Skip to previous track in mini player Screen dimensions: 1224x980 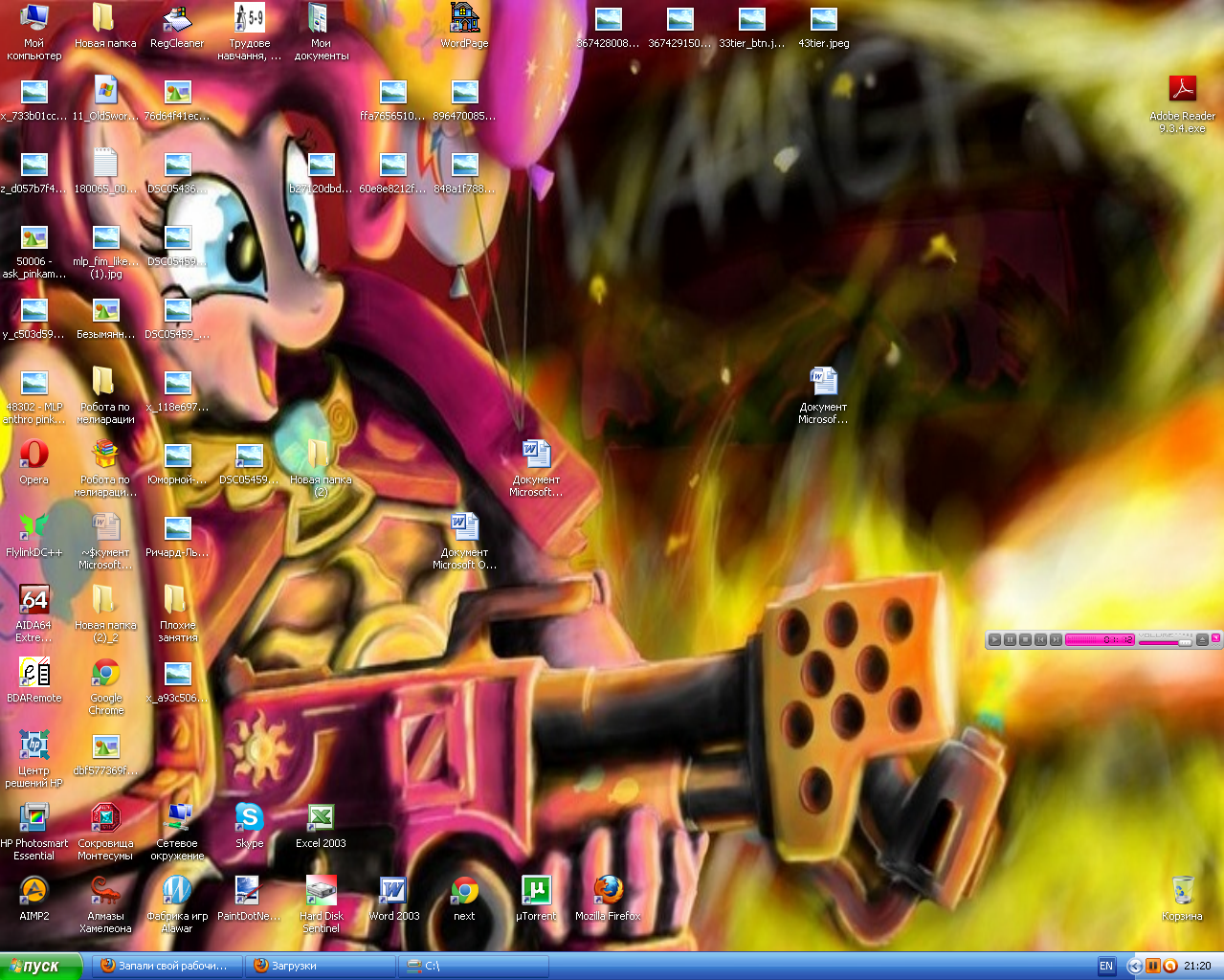click(1040, 639)
